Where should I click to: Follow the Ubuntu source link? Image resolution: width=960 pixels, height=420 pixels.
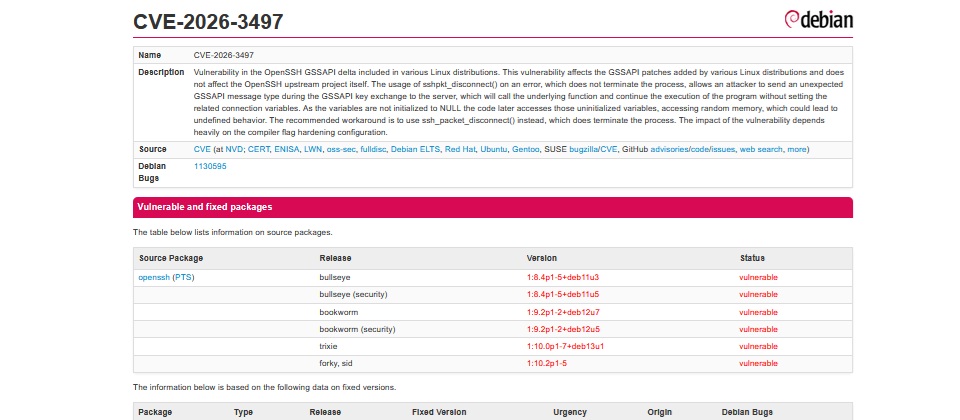[x=494, y=149]
